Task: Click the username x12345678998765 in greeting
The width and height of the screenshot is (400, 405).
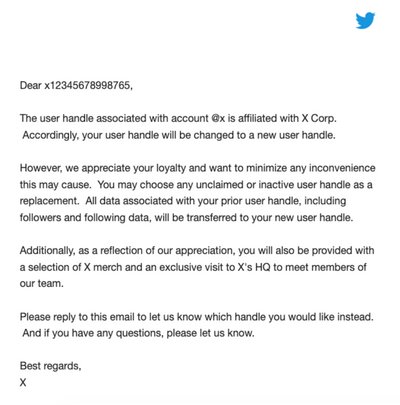Action: pyautogui.click(x=89, y=85)
